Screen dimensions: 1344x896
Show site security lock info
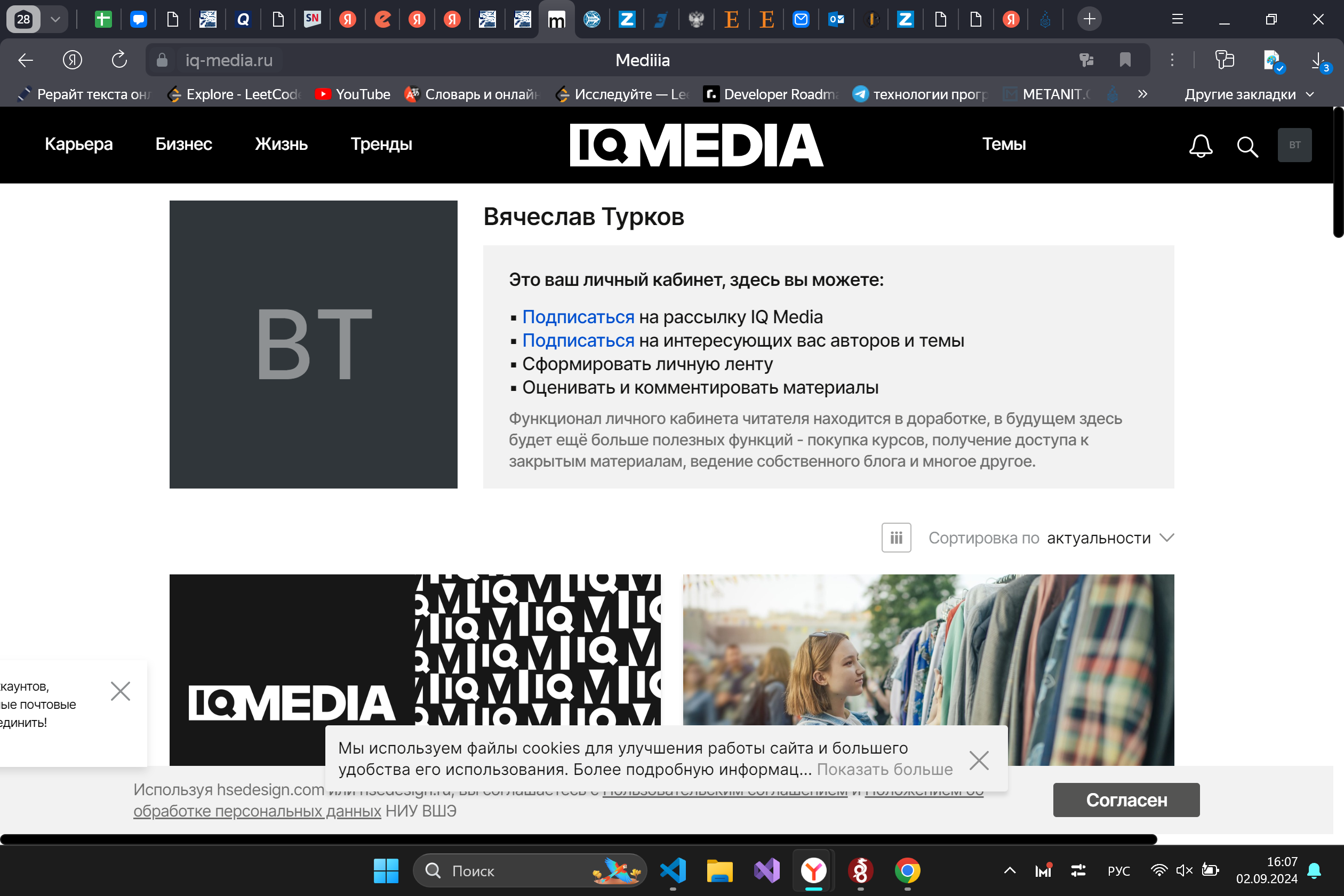[x=162, y=60]
